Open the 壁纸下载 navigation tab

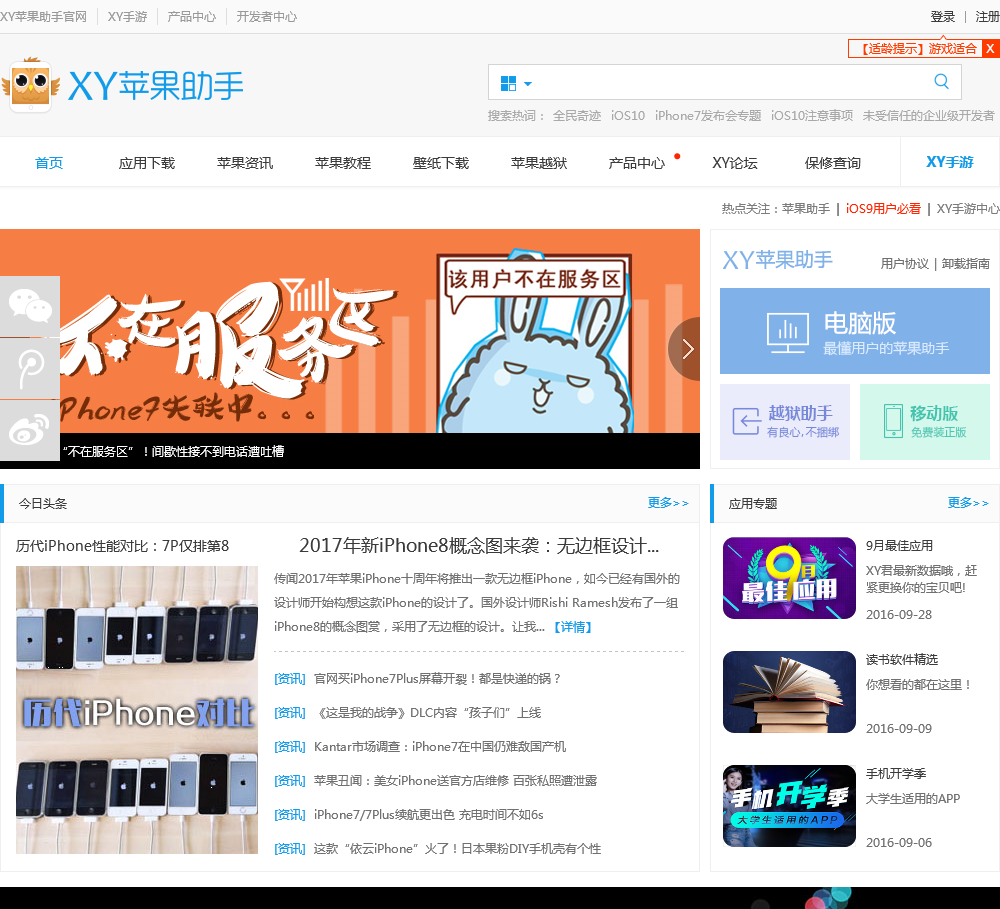tap(441, 163)
